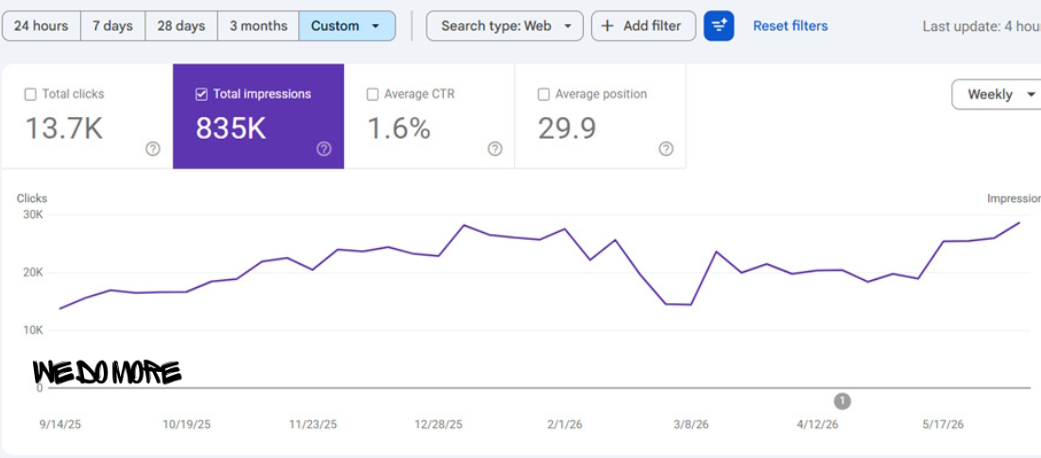Screen dimensions: 1041x458
Task: Select the 24 hours range tab
Action: pyautogui.click(x=41, y=26)
